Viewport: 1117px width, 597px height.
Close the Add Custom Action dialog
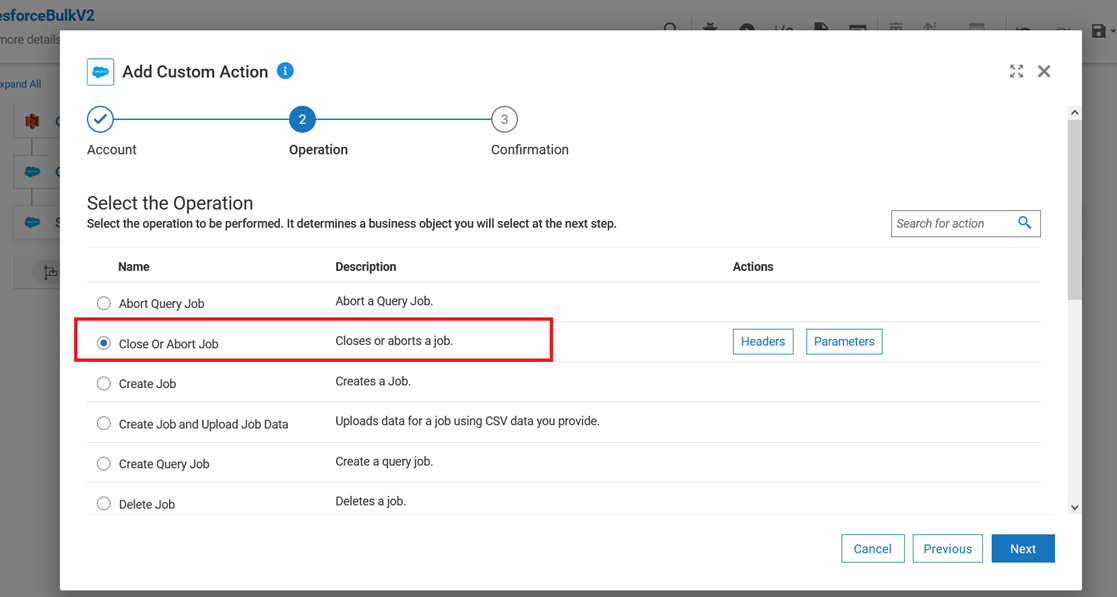click(1044, 71)
